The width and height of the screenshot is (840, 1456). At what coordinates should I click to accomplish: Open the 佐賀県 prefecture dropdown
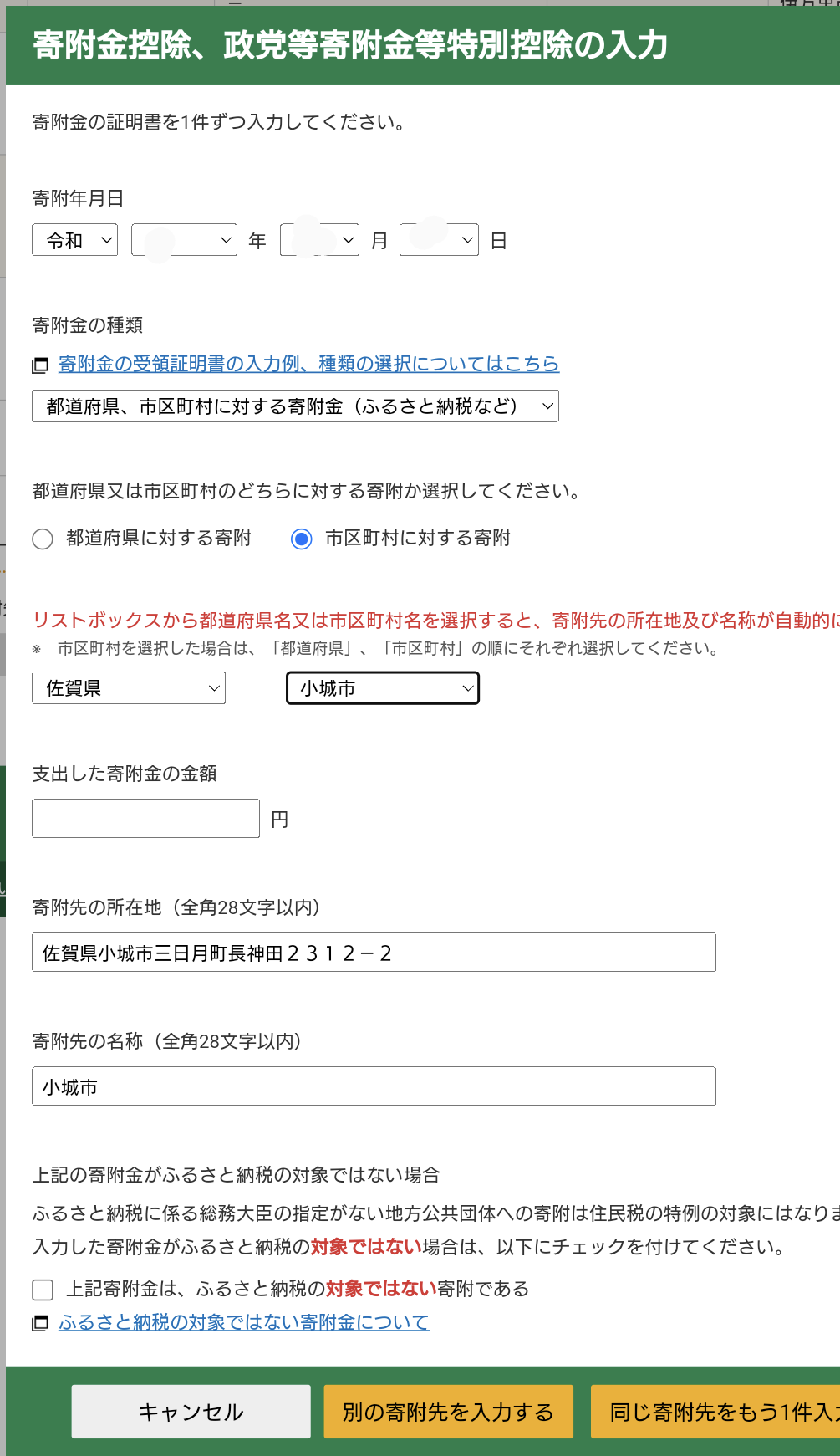click(129, 688)
